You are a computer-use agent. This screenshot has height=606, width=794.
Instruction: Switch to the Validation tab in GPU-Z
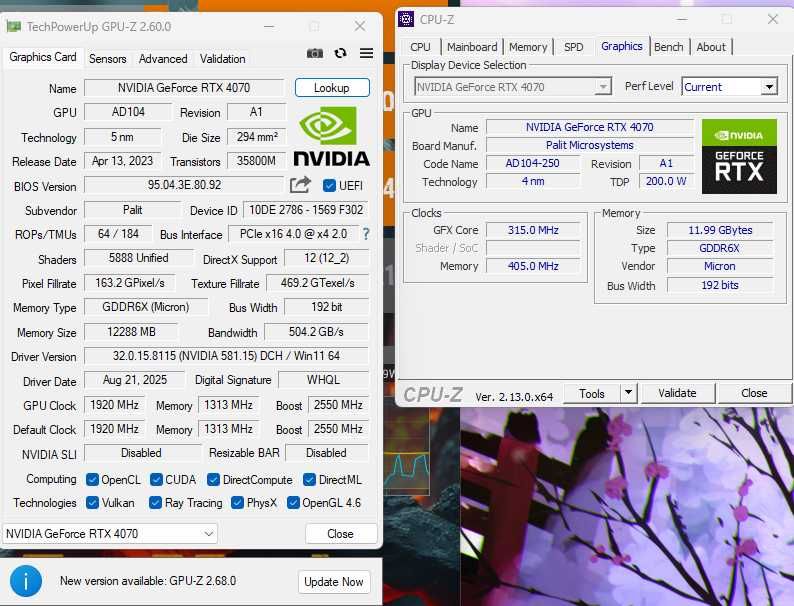(222, 59)
